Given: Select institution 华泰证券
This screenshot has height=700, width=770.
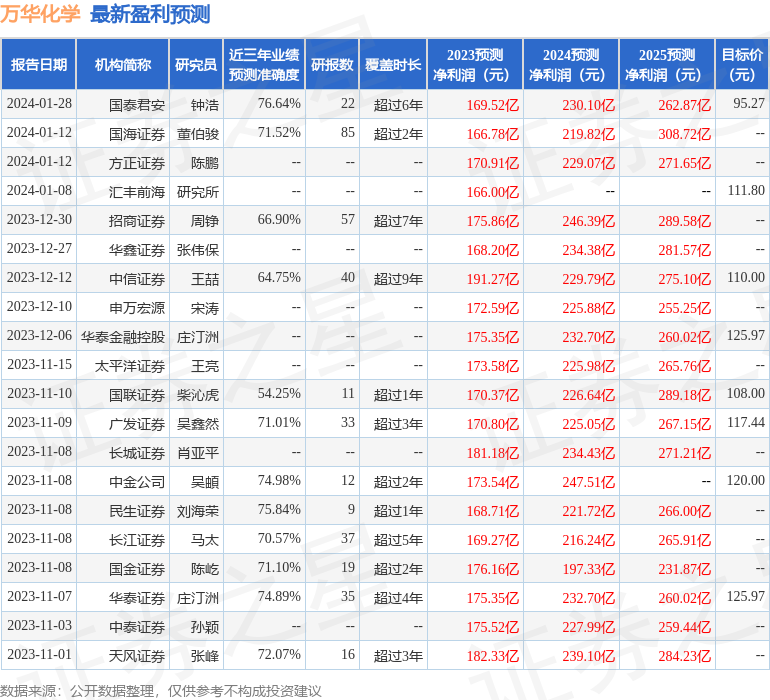Looking at the screenshot, I should click(137, 597).
